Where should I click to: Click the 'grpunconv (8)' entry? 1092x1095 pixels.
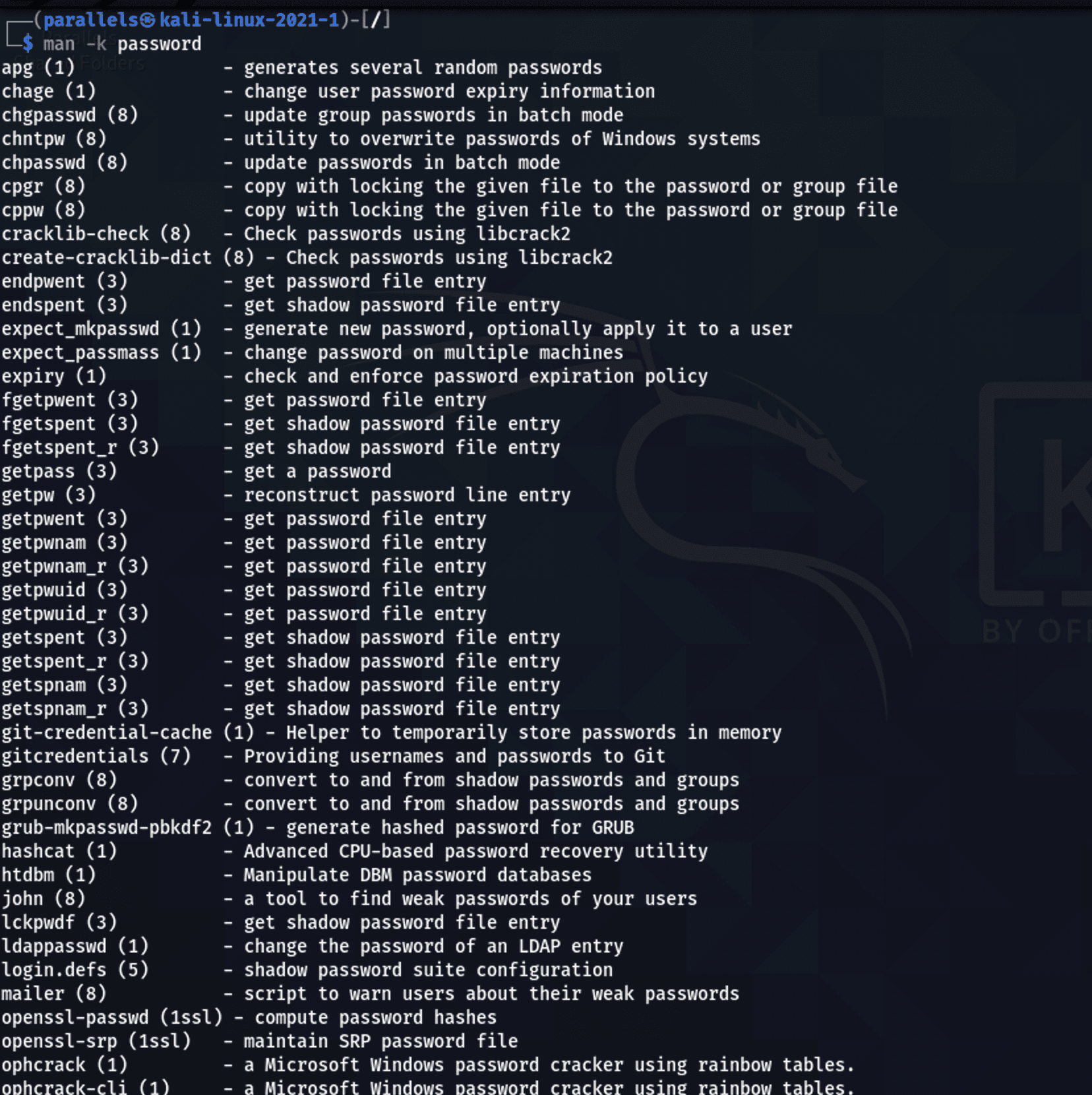pos(70,804)
